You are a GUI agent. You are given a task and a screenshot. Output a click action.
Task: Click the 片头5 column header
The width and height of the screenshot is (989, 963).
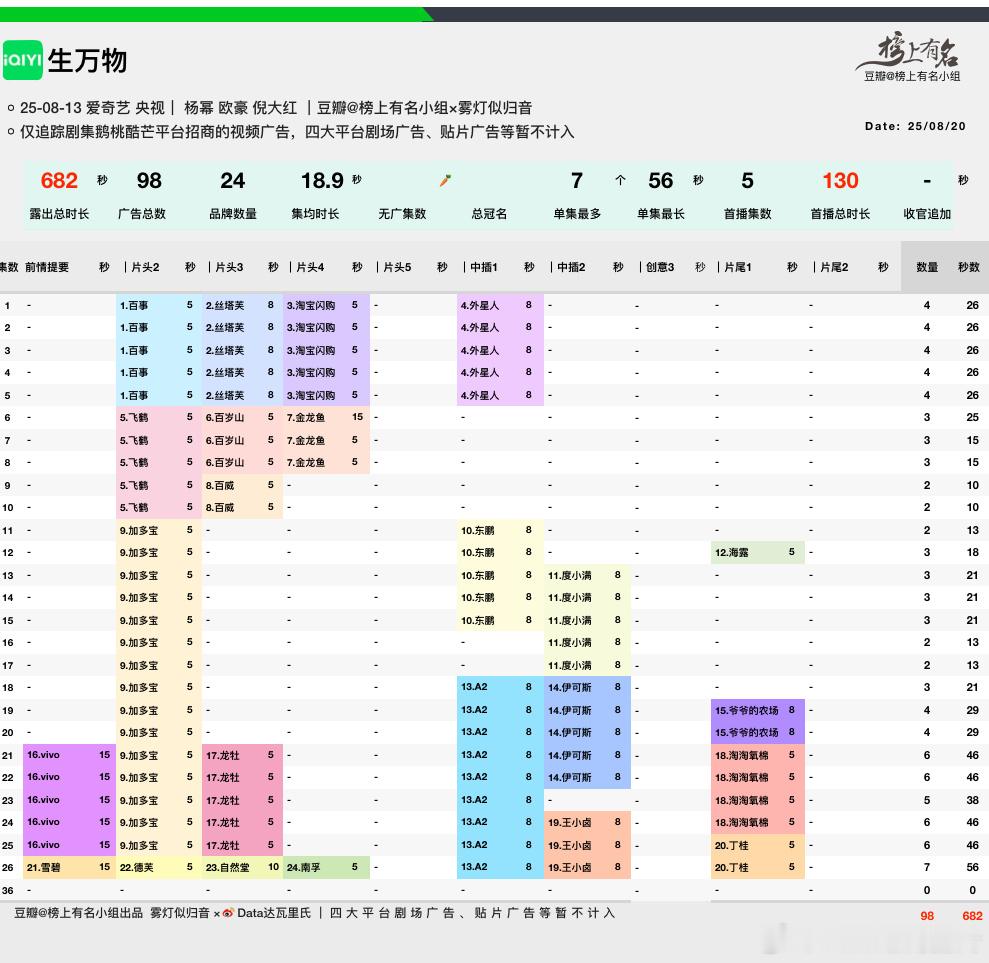pos(397,267)
